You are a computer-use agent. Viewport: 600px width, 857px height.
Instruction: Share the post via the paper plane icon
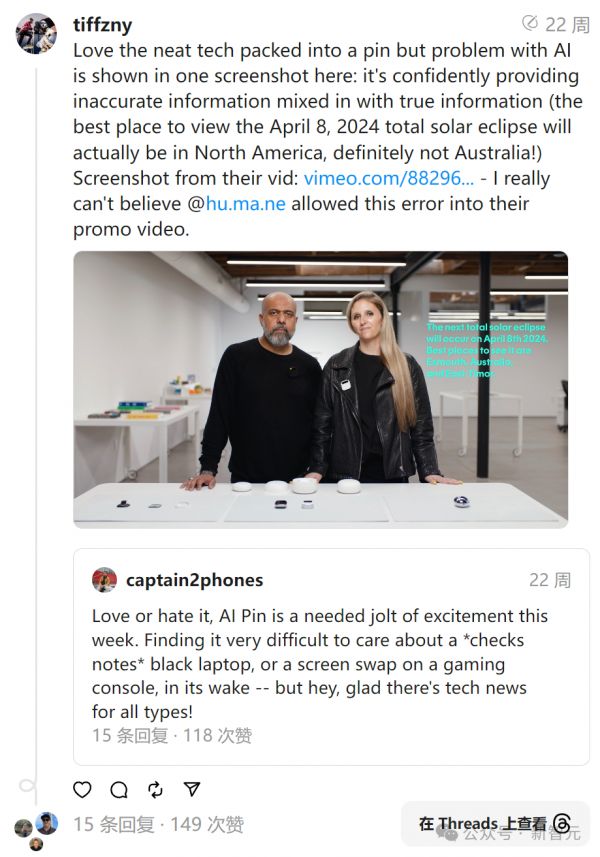(192, 789)
